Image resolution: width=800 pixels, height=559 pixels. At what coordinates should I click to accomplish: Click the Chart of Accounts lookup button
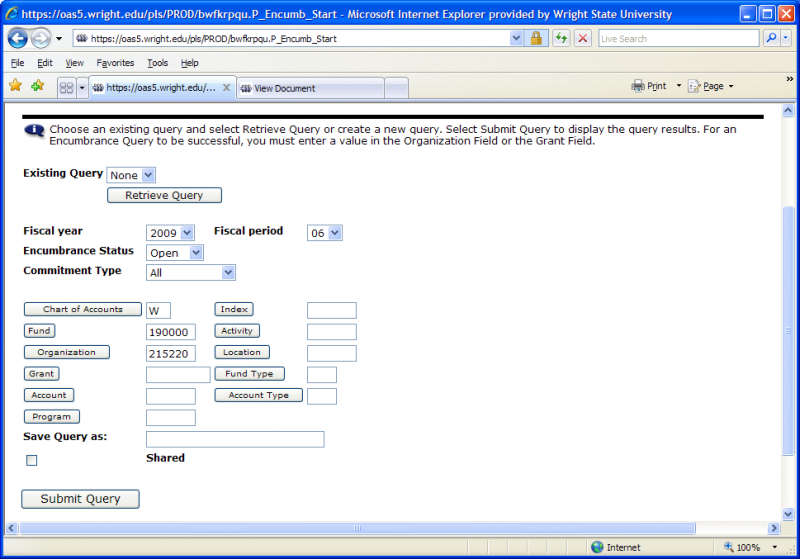[x=83, y=310]
